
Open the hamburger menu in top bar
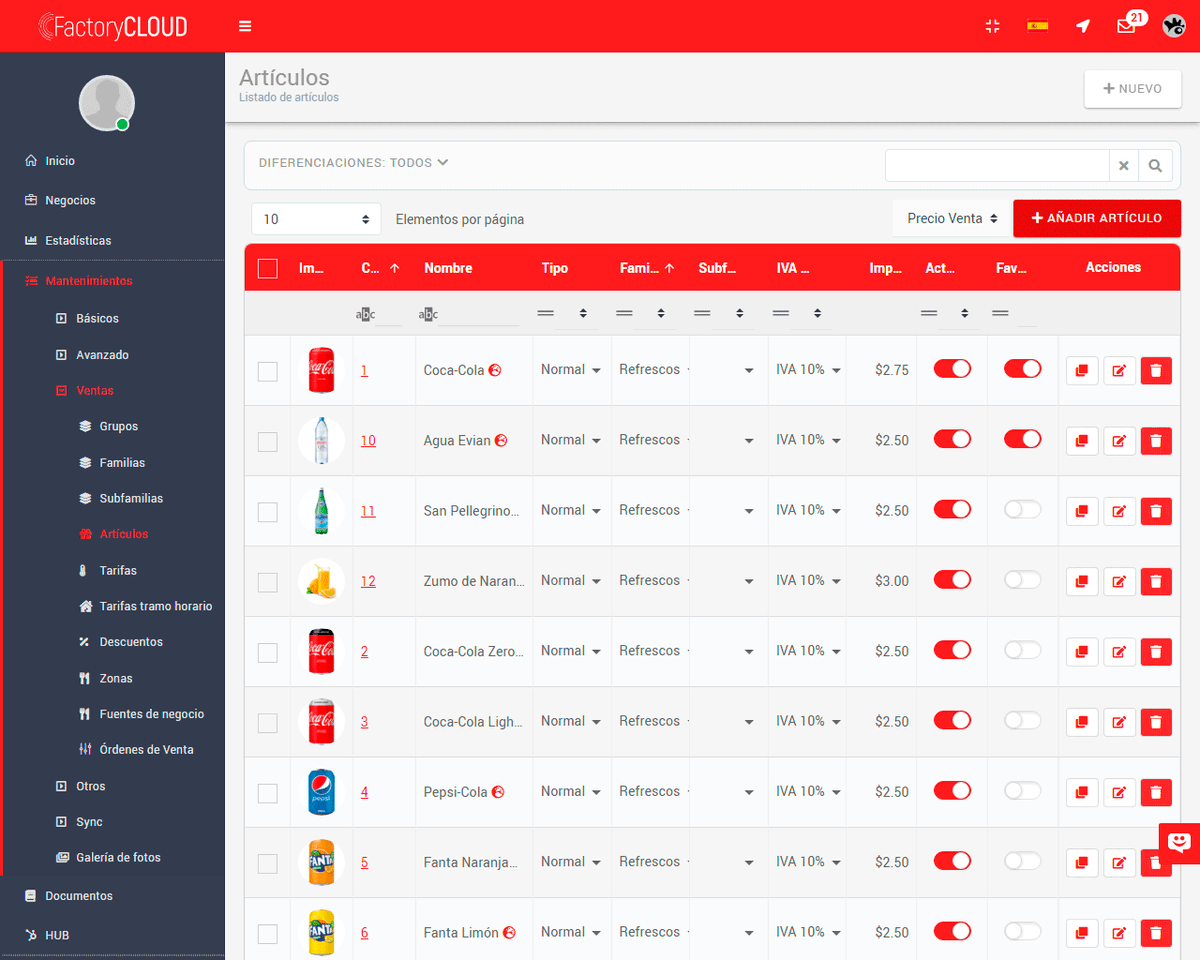tap(245, 26)
